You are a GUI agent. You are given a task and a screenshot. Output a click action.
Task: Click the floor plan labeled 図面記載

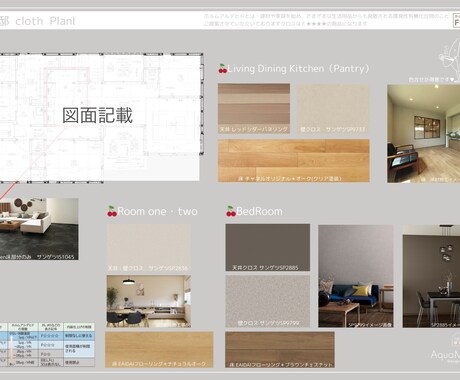pyautogui.click(x=101, y=117)
